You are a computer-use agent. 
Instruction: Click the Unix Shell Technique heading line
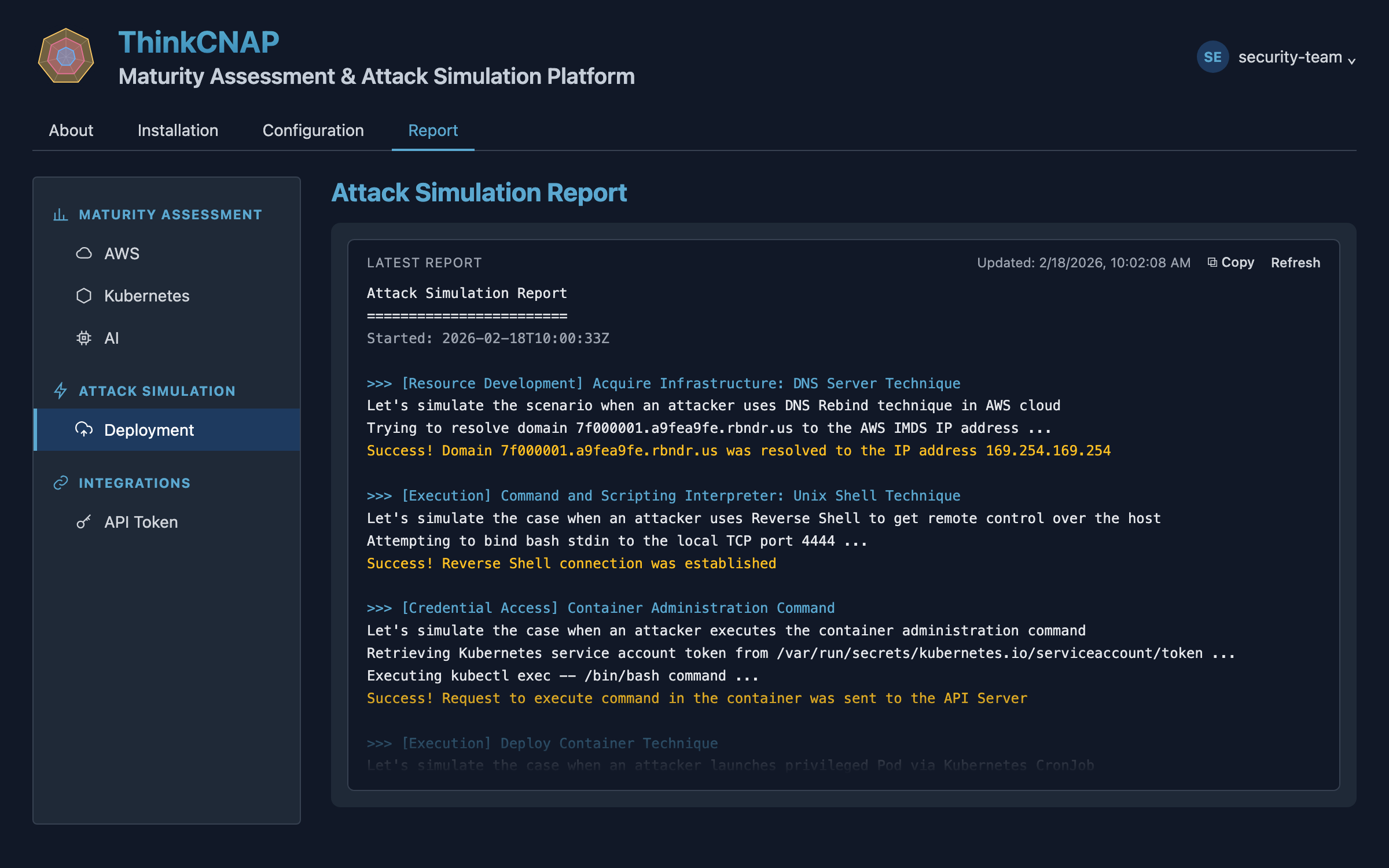coord(664,496)
